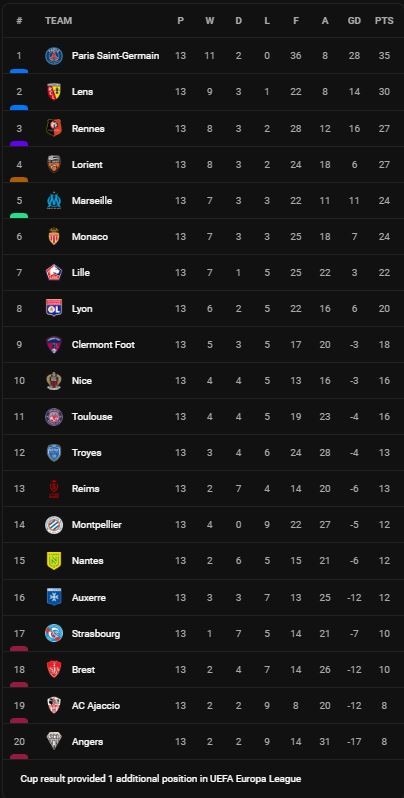Click the Monaco club crest

54,237
